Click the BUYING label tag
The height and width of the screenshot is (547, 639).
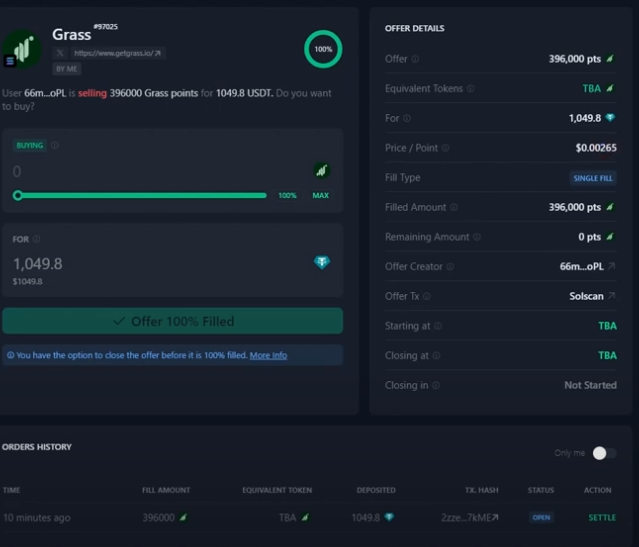(x=29, y=146)
